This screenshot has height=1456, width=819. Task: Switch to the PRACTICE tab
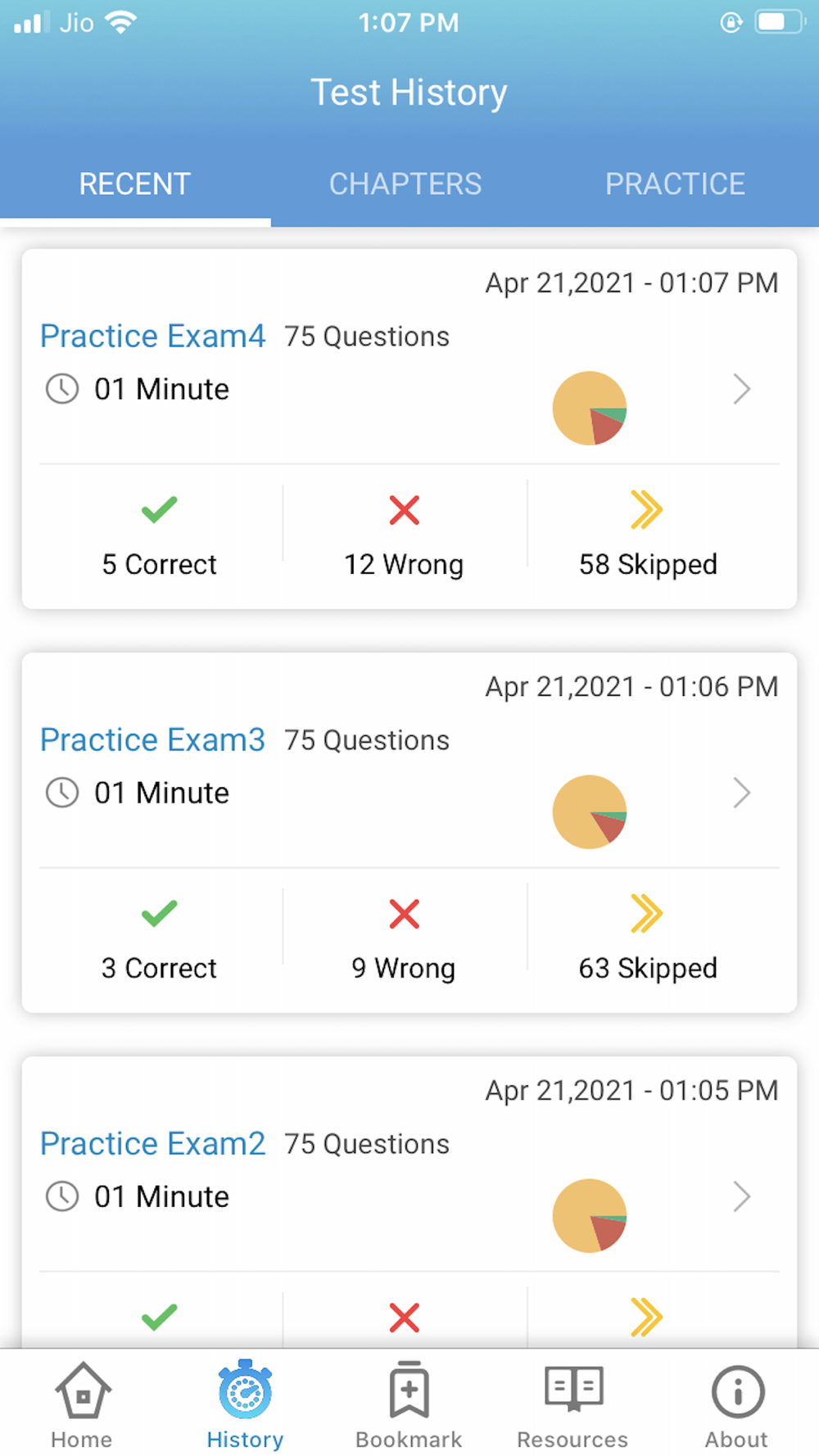(x=675, y=184)
